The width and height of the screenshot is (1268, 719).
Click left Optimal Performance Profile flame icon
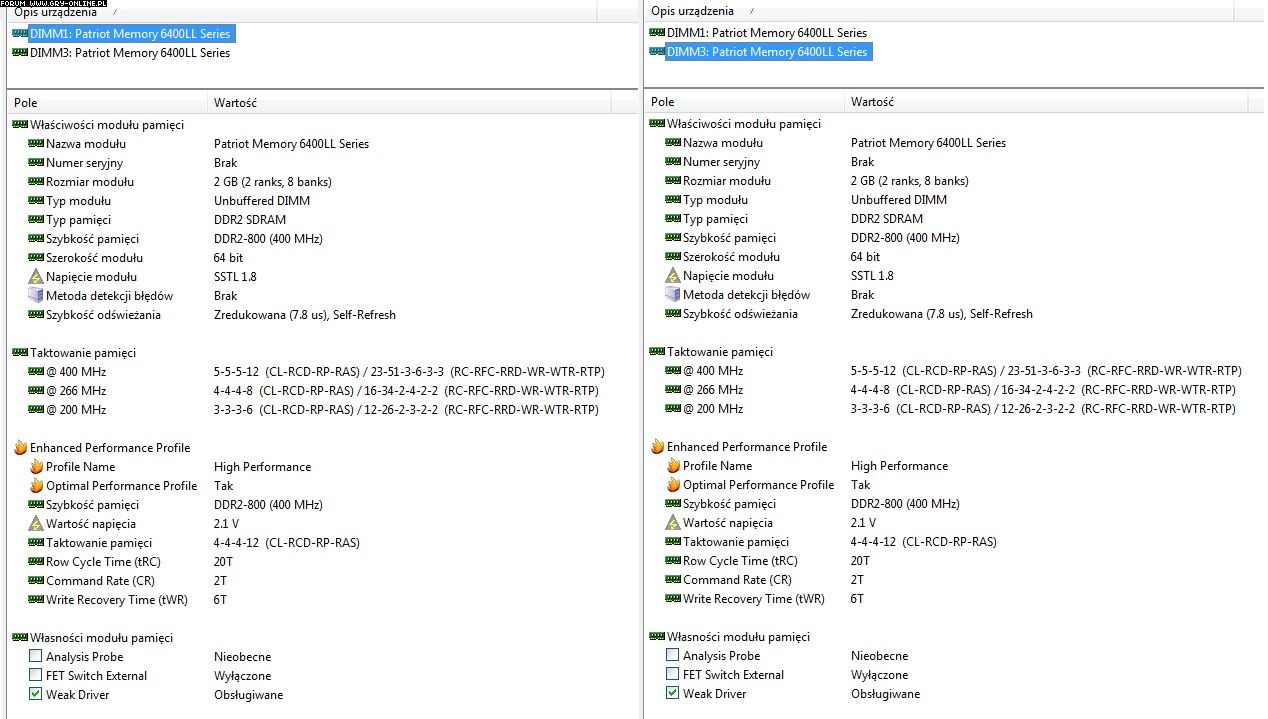36,485
